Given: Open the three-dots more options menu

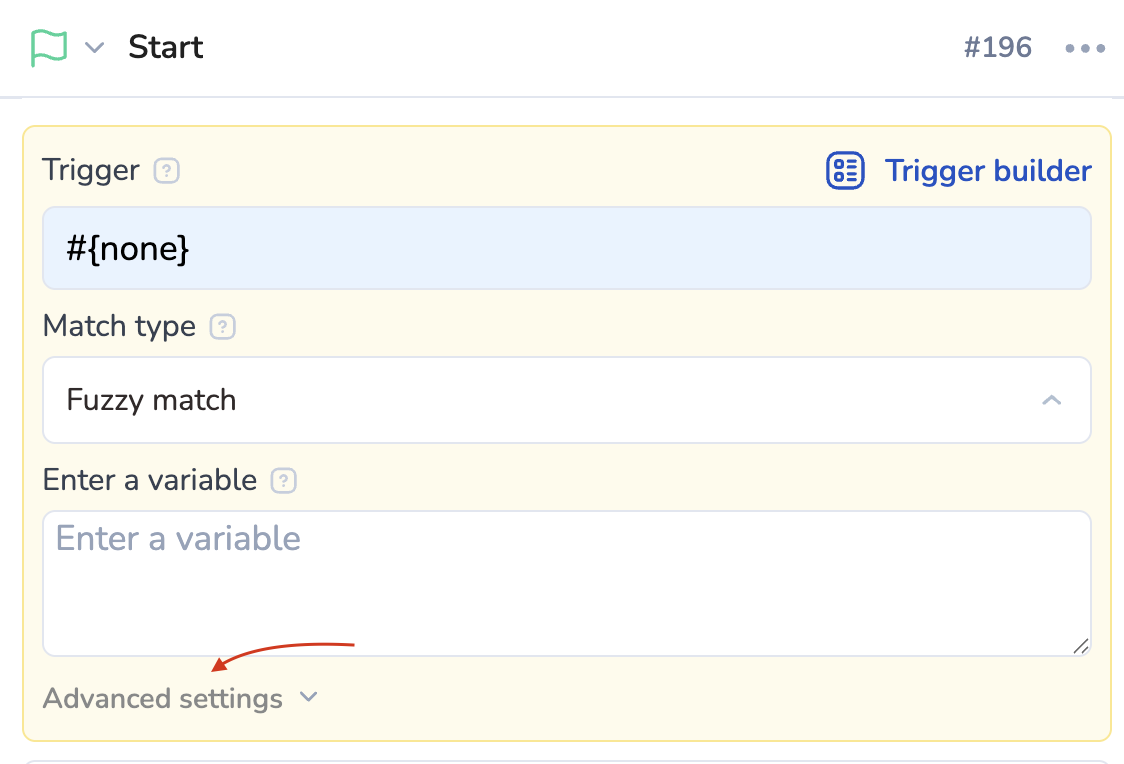Looking at the screenshot, I should tap(1085, 48).
